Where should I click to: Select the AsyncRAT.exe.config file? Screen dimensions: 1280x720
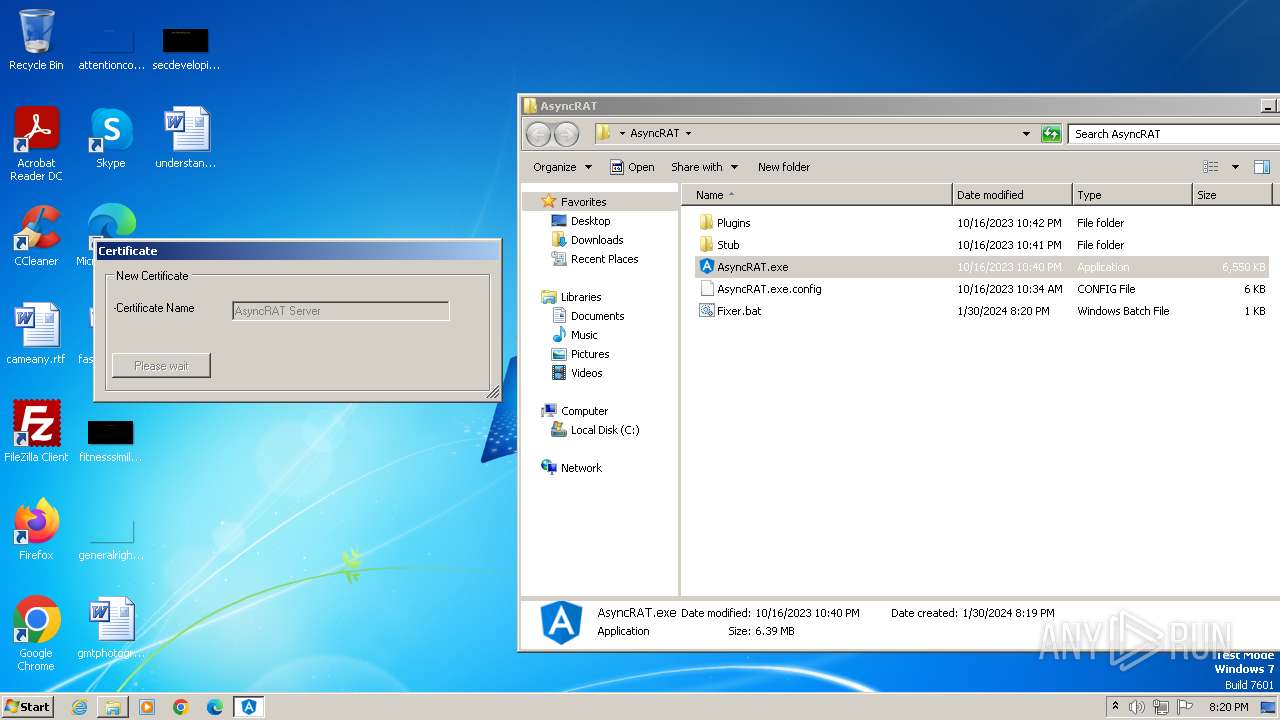tap(769, 289)
